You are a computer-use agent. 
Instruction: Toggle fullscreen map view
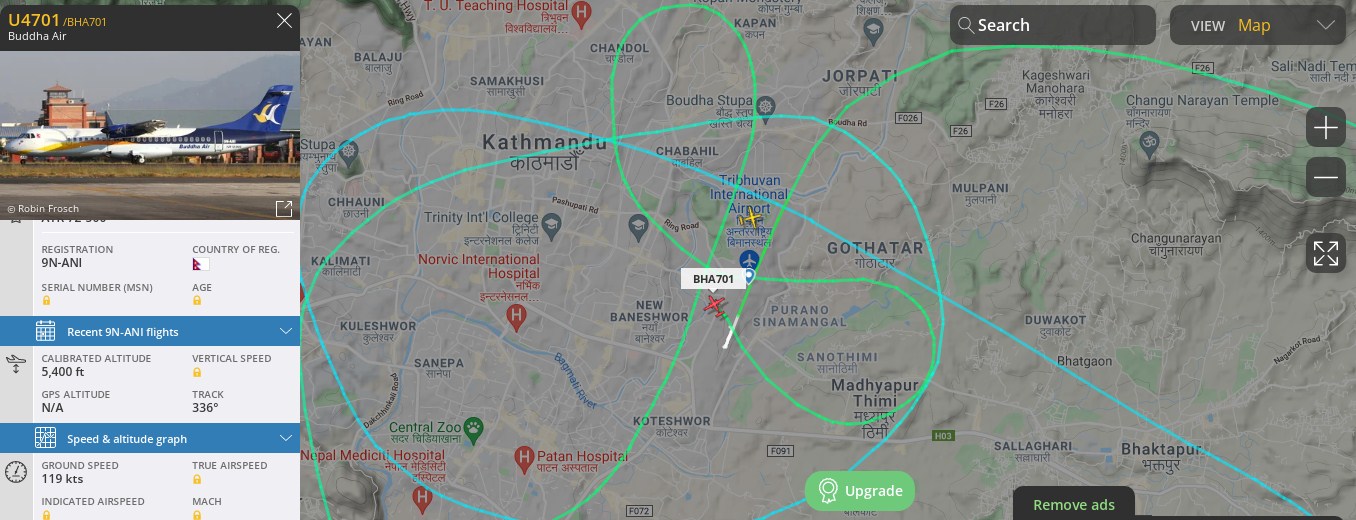1325,253
